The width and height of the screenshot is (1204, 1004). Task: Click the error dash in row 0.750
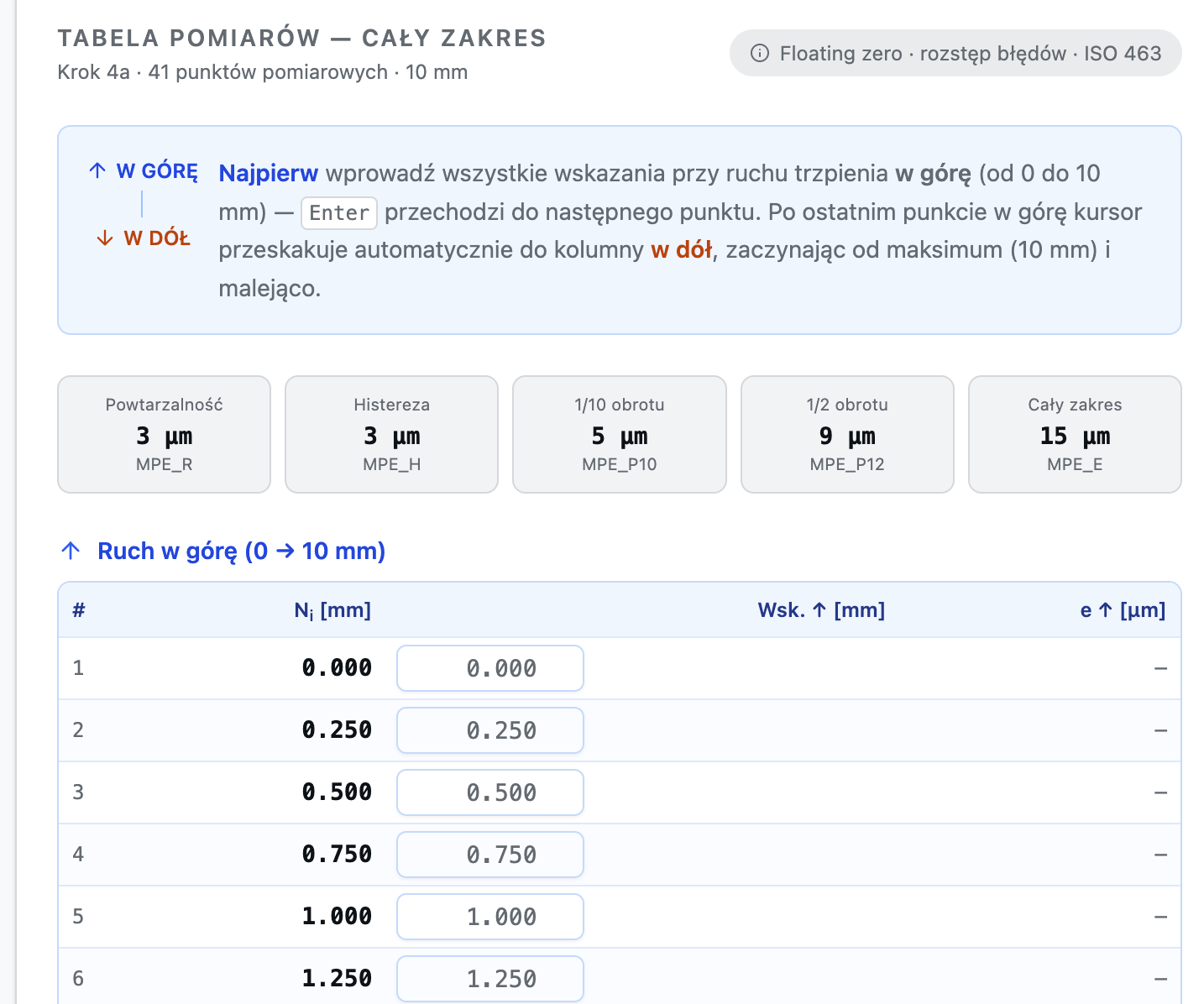tap(1160, 855)
